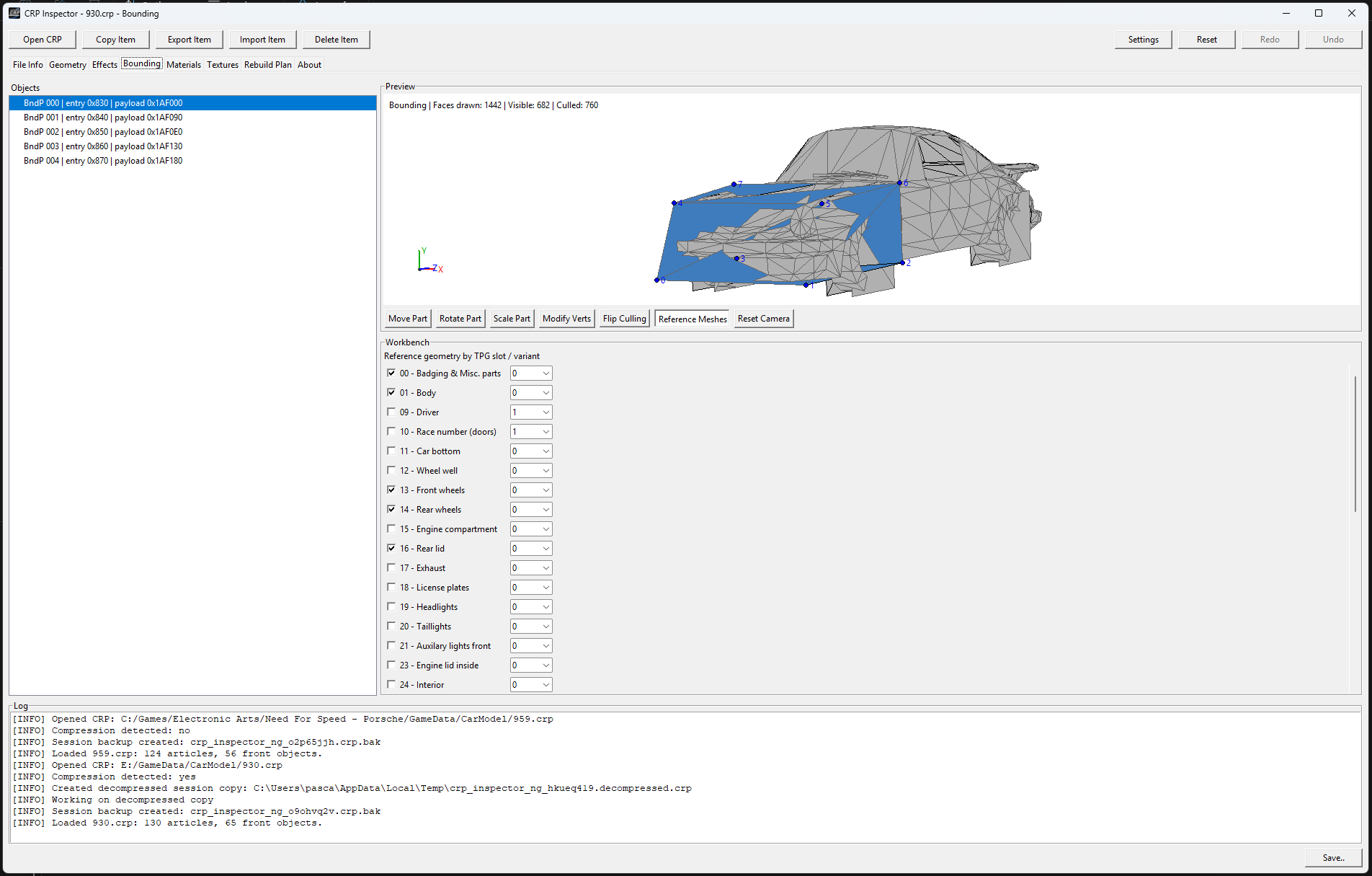Click the CRP Inspector app icon in title bar
This screenshot has height=876, width=1372.
tap(14, 13)
